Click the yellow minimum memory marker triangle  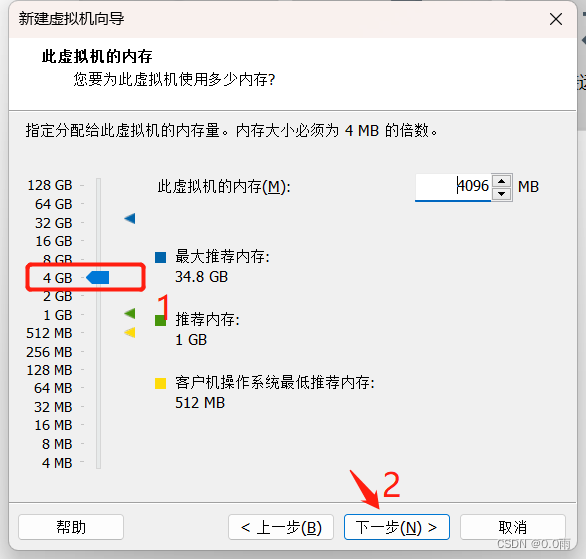pos(130,332)
